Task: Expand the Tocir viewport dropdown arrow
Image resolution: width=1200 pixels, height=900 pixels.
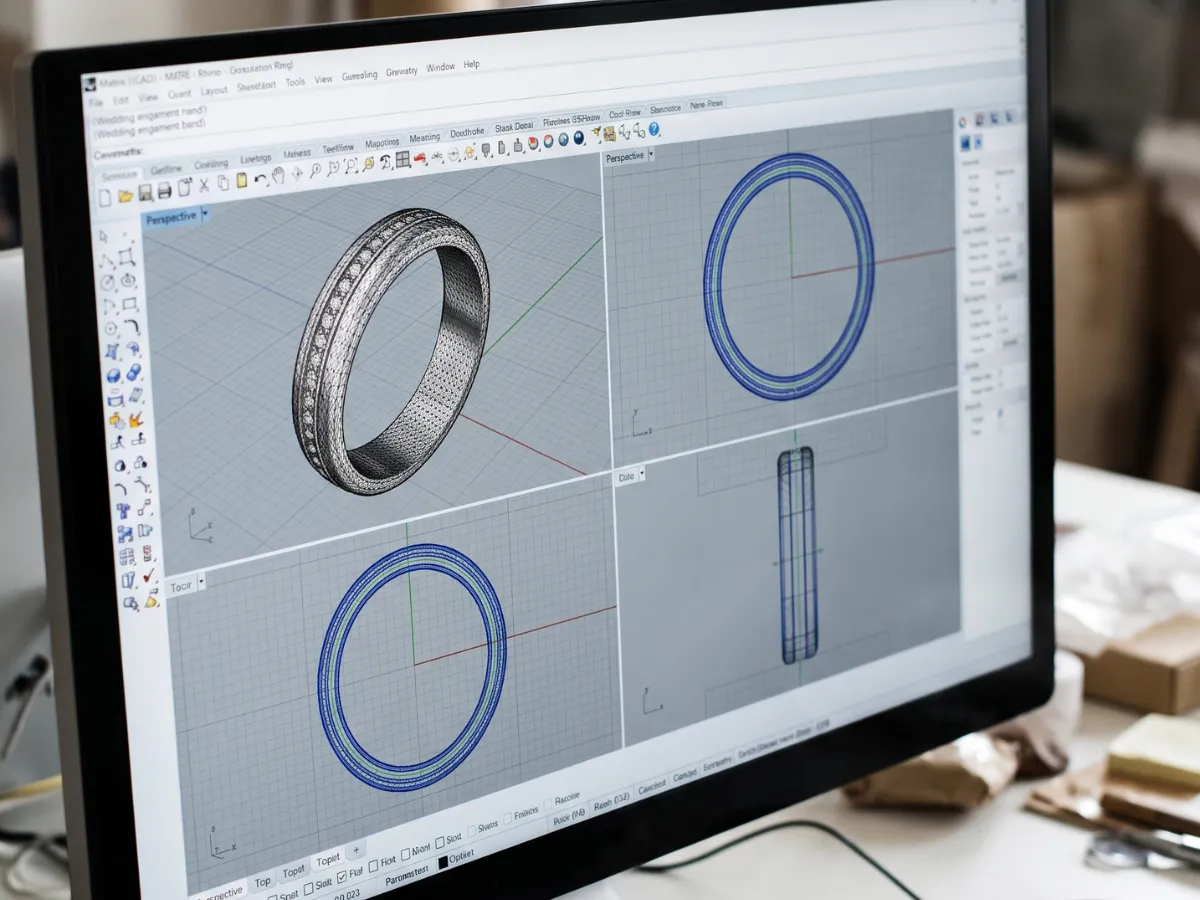Action: (201, 581)
